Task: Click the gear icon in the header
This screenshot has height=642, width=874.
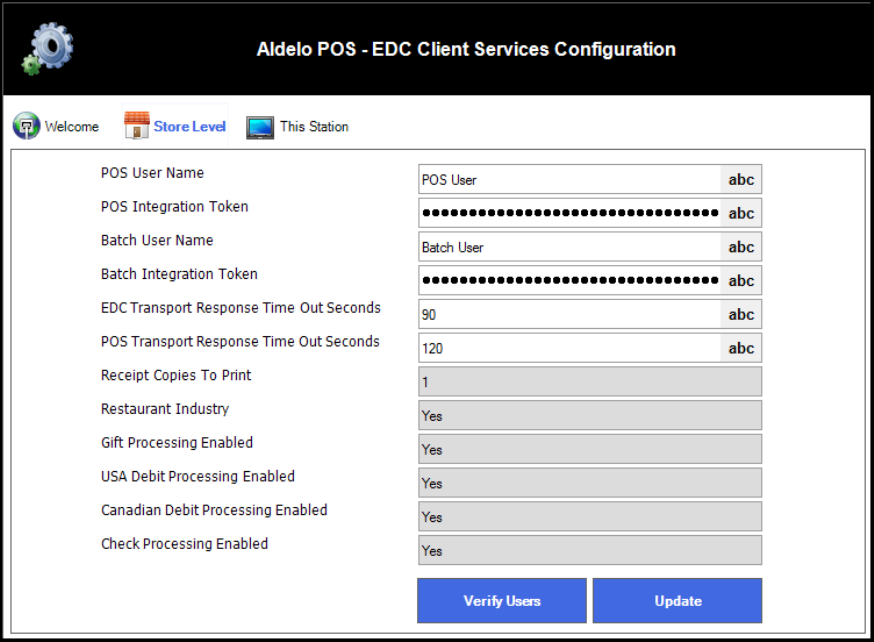Action: click(x=47, y=48)
